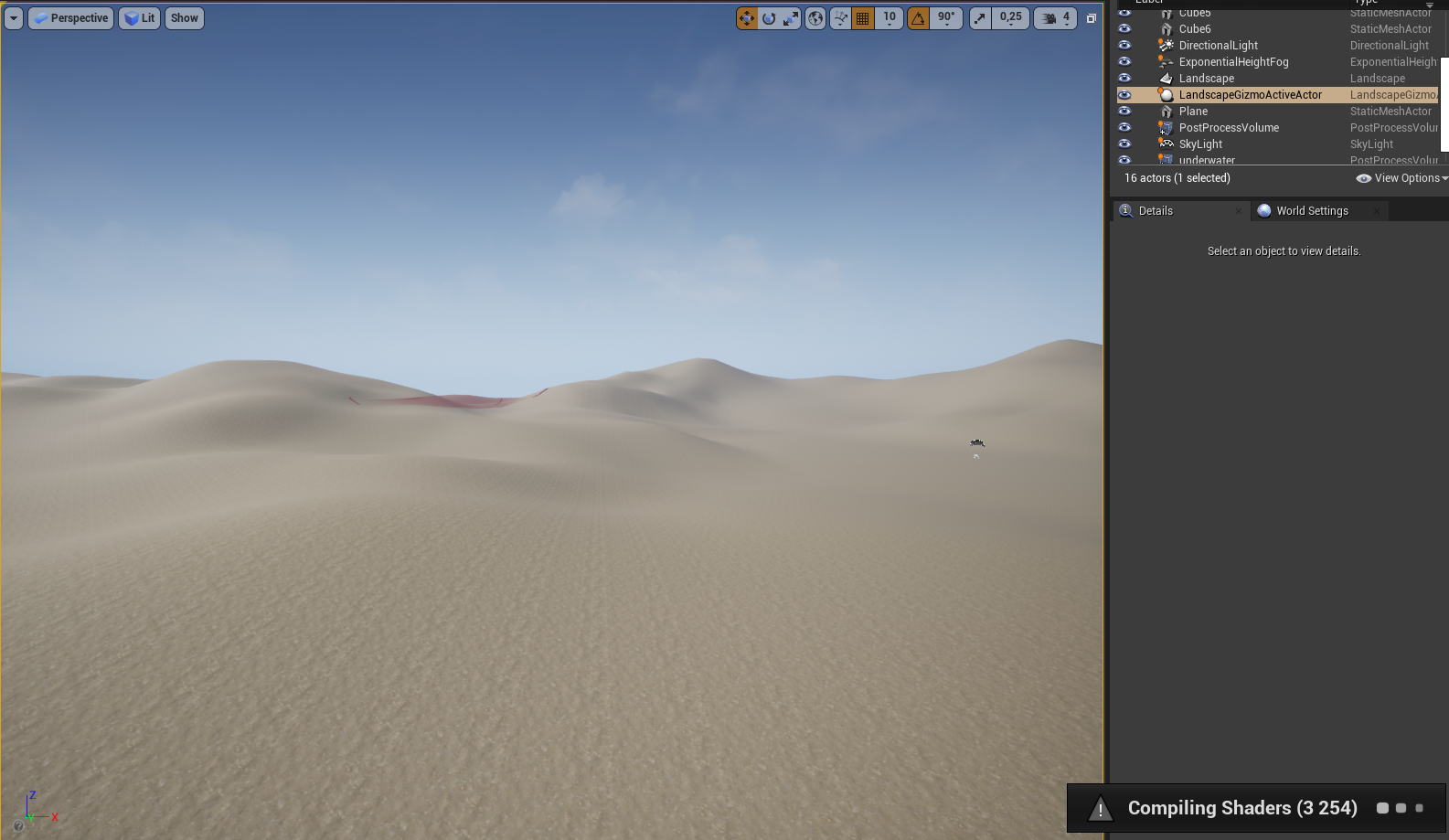The height and width of the screenshot is (840, 1449).
Task: Open Lit view mode menu
Action: 140,18
